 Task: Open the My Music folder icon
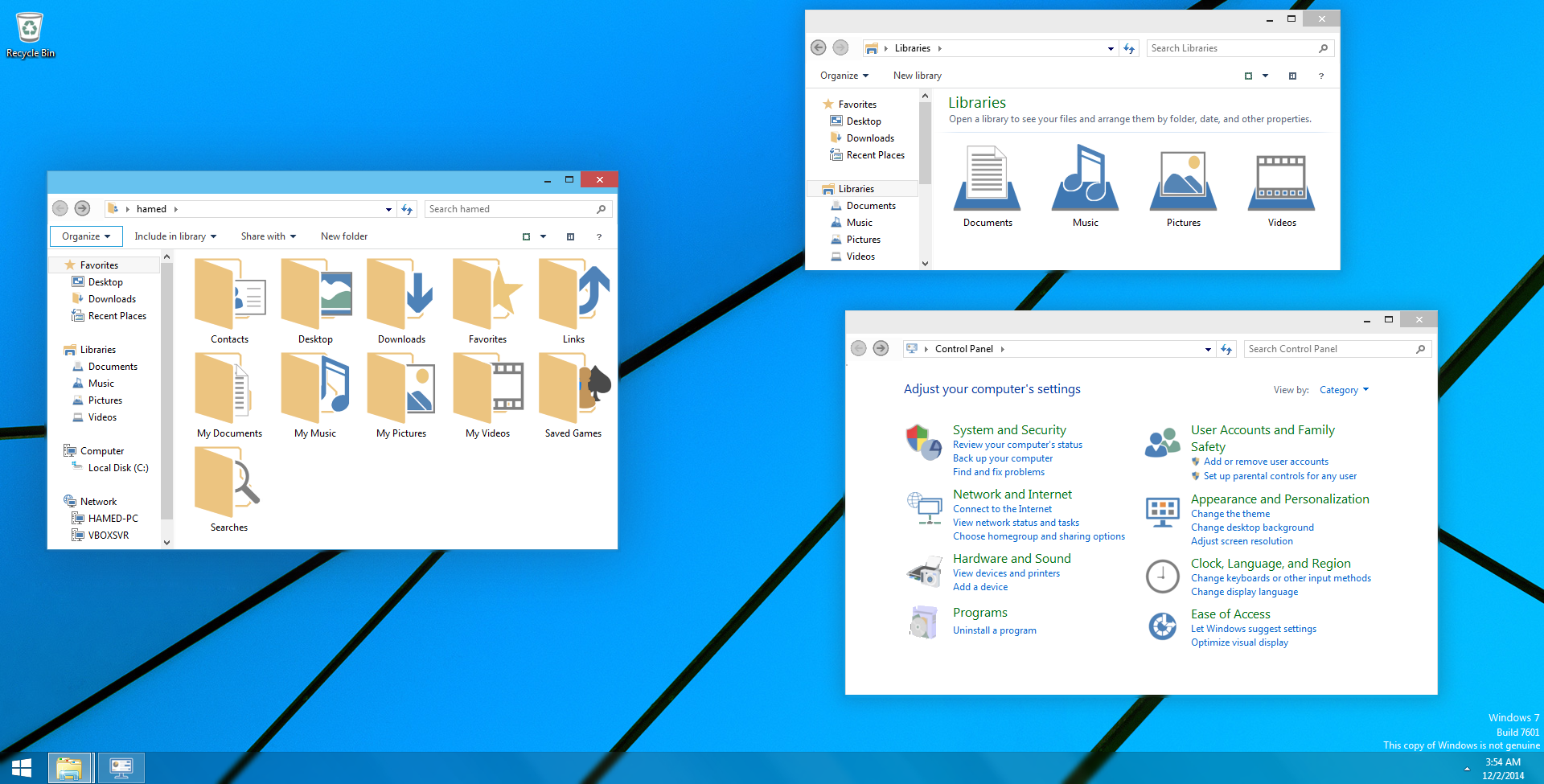point(315,389)
